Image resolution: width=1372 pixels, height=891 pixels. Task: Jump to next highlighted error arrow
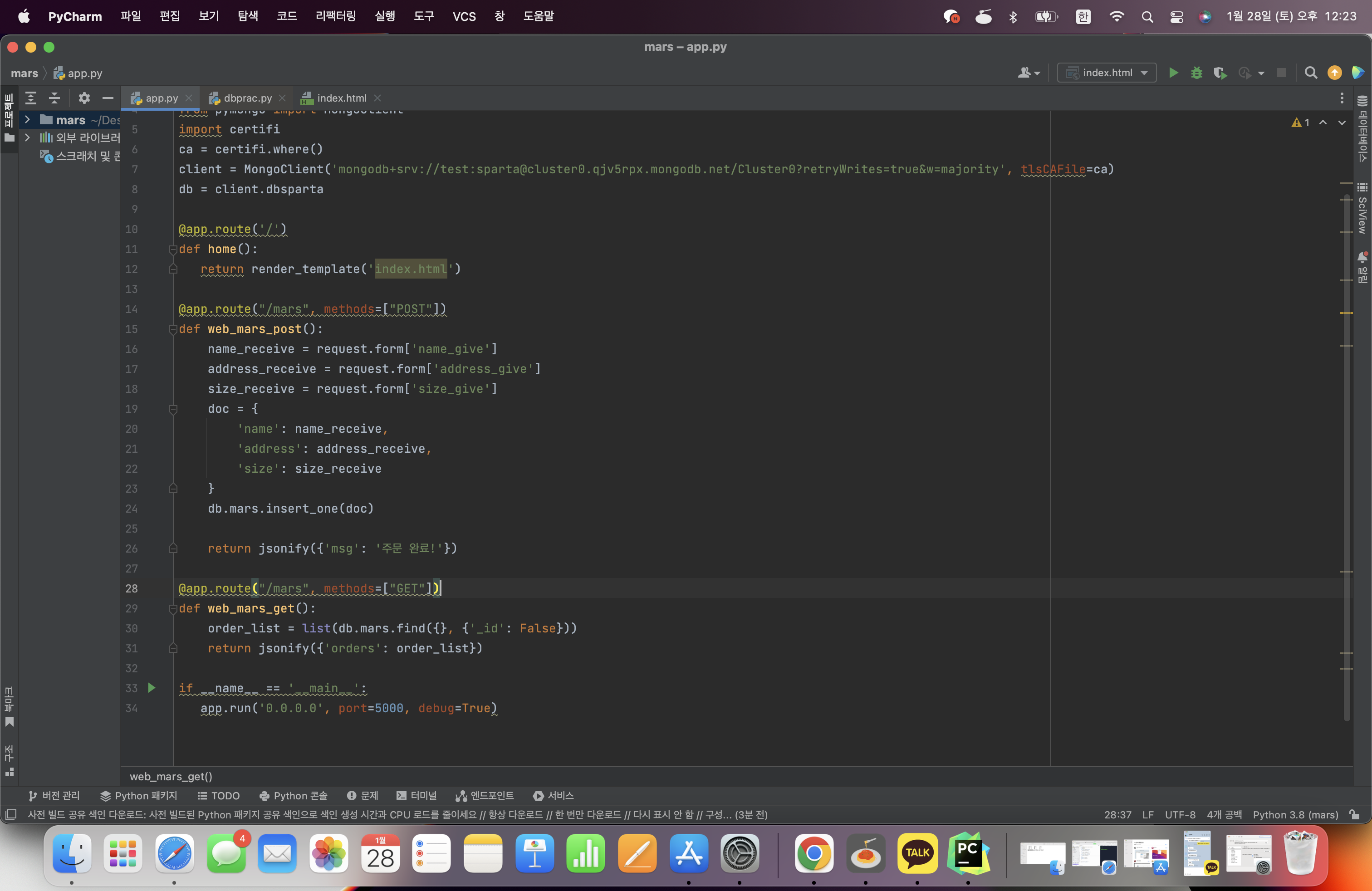(x=1342, y=123)
